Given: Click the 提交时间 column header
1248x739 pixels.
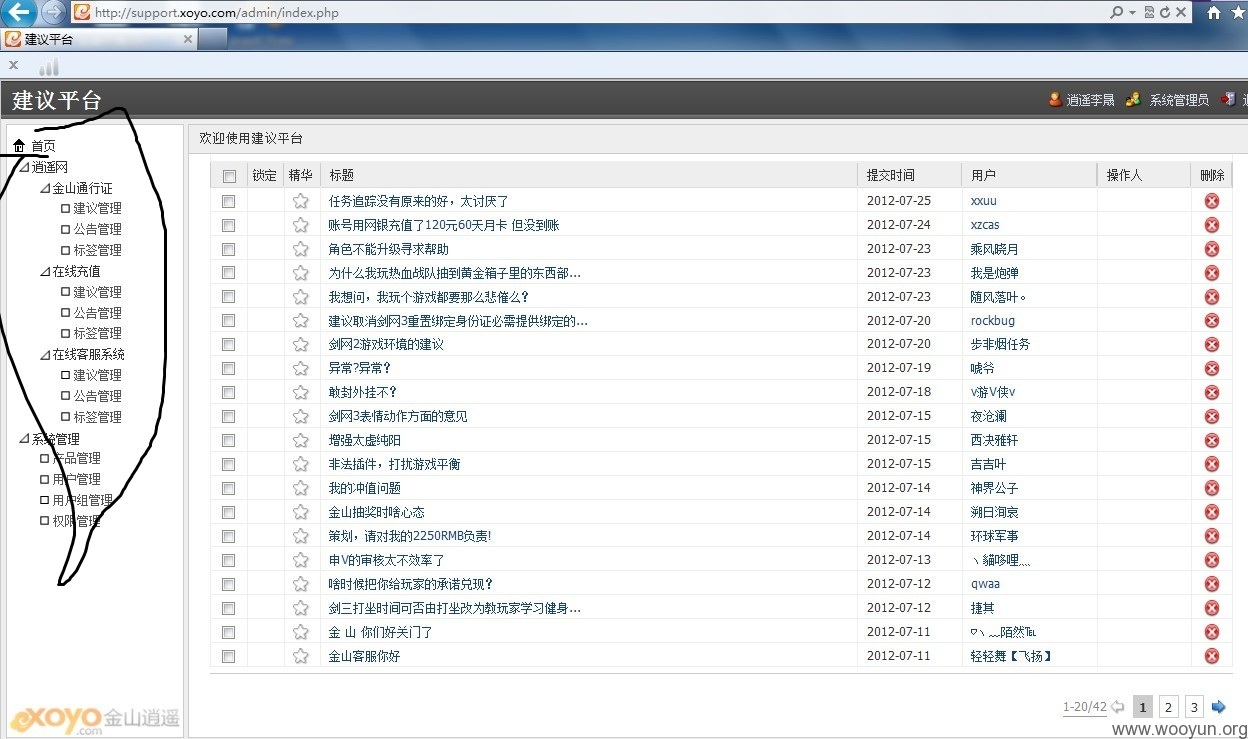Looking at the screenshot, I should [x=891, y=175].
